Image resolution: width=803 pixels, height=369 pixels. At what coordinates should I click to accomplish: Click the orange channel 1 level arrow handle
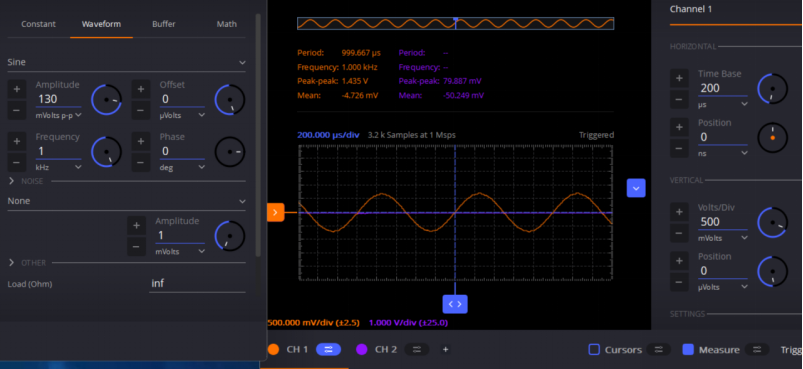coord(276,212)
